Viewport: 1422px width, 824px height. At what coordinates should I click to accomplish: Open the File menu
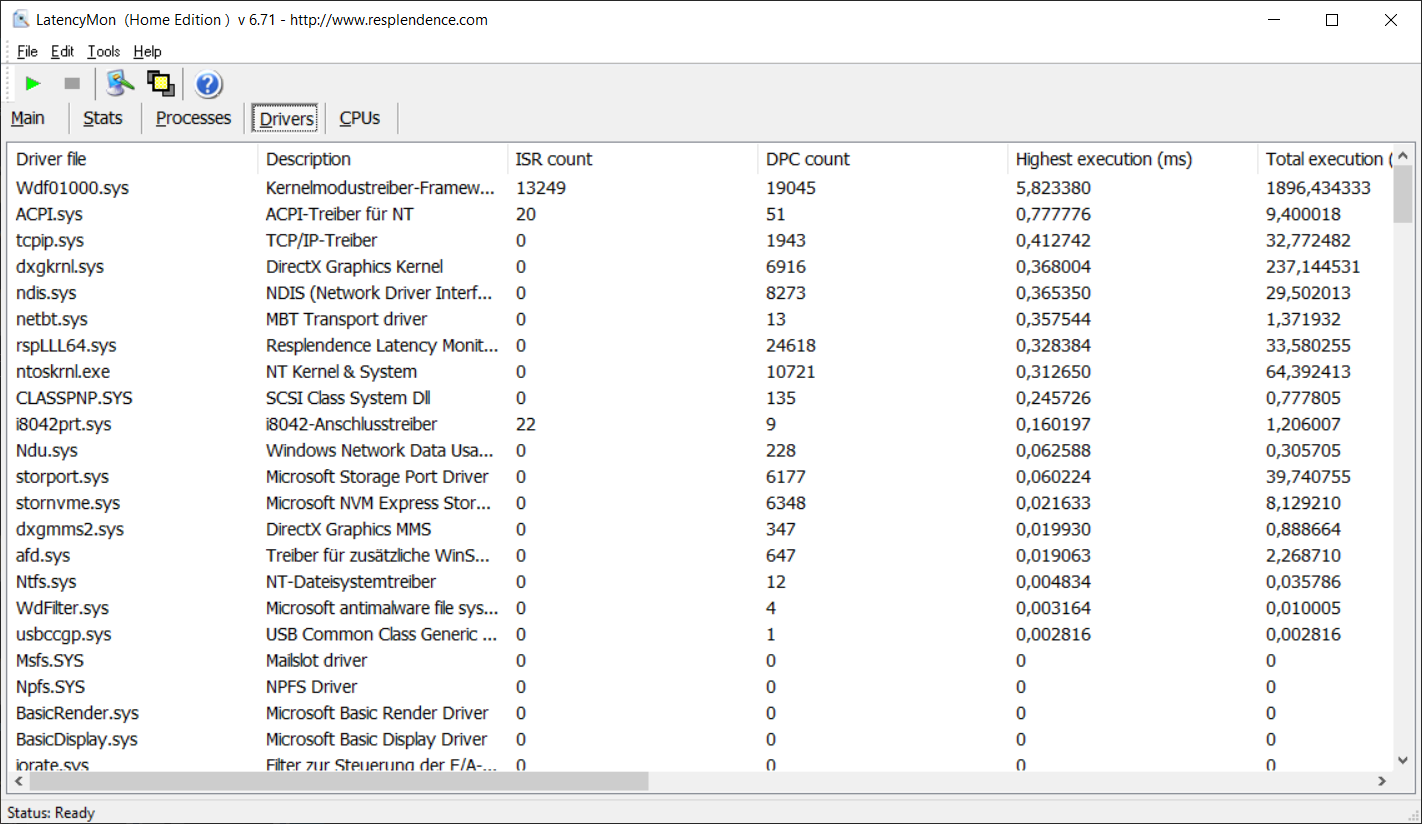coord(27,51)
